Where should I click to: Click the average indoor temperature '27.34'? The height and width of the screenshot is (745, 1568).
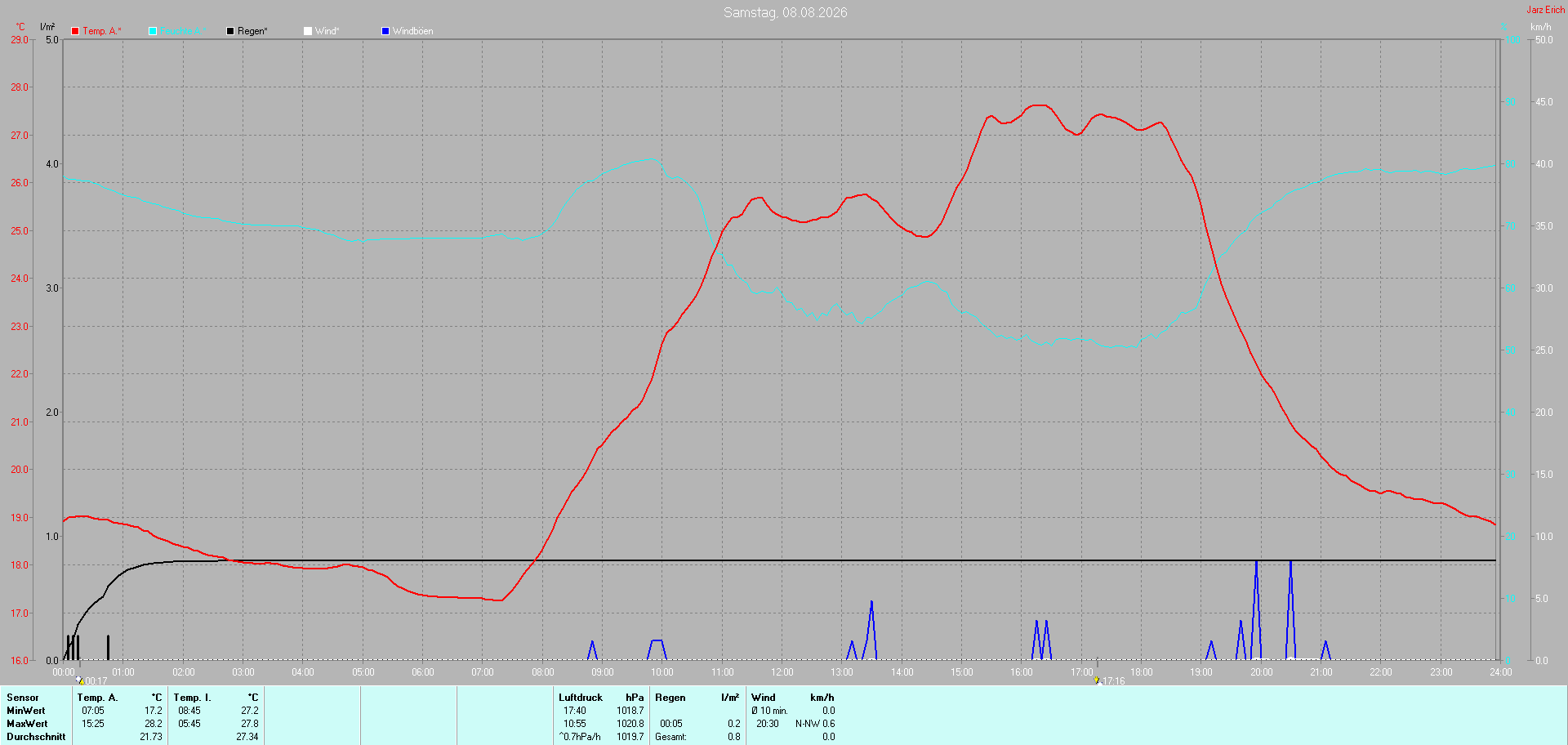(x=247, y=737)
